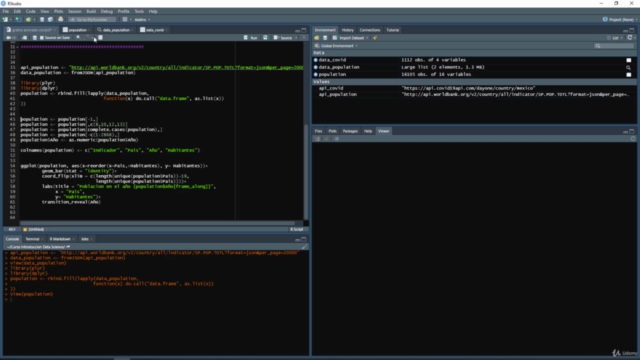This screenshot has height=360, width=640.
Task: Open the Tools menu
Action: [139, 11]
